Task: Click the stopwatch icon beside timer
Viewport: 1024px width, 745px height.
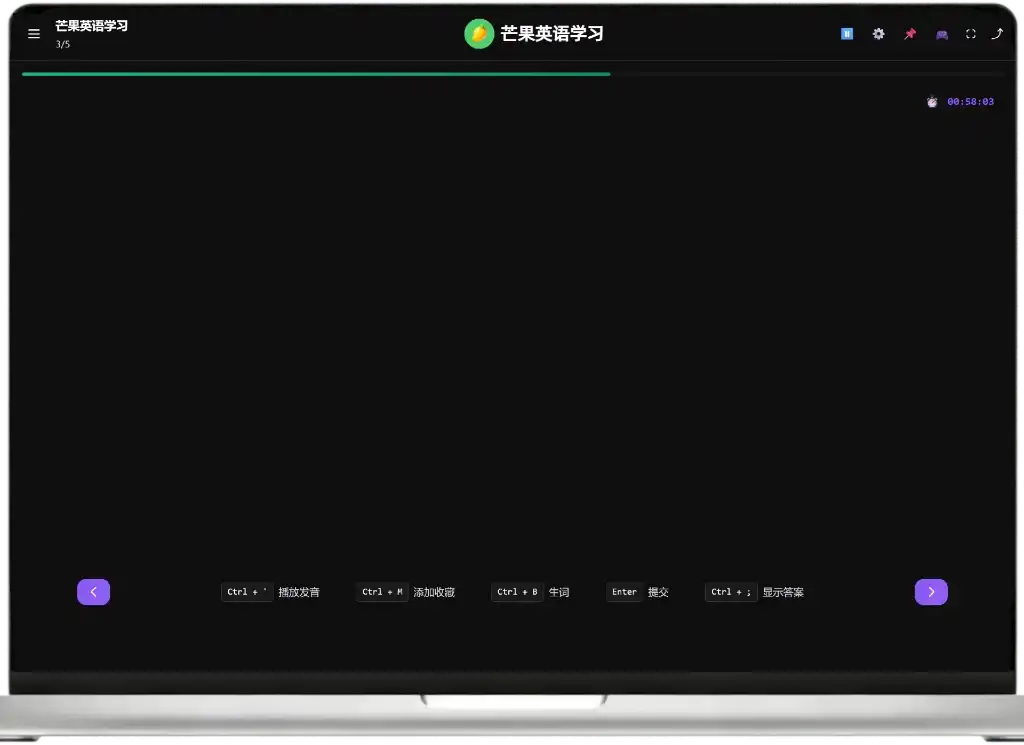Action: point(932,102)
